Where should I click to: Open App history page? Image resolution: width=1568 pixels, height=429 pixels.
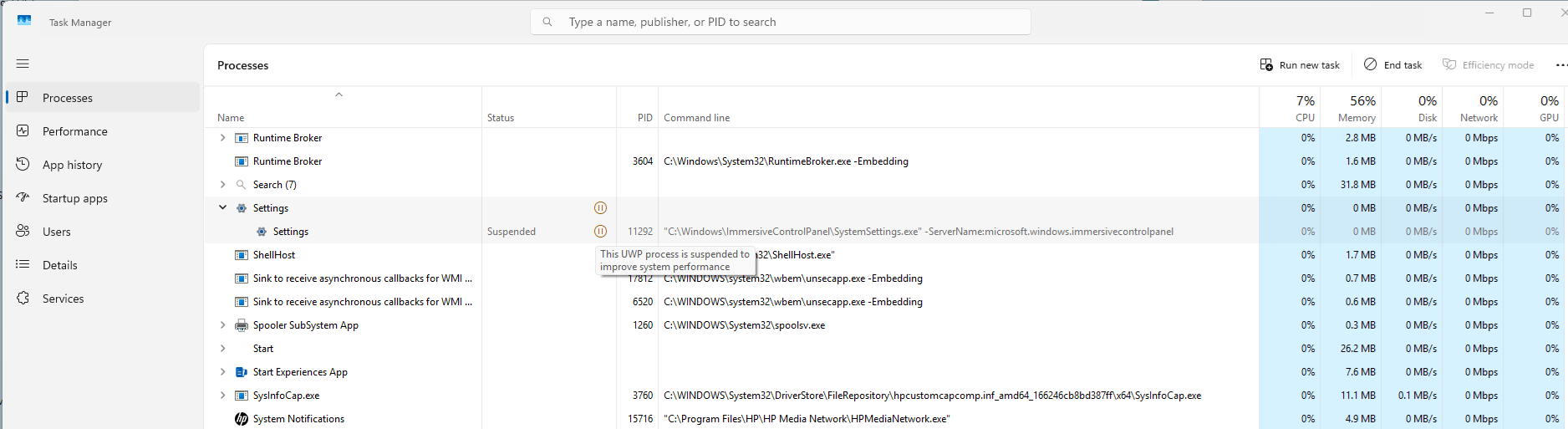tap(104, 165)
